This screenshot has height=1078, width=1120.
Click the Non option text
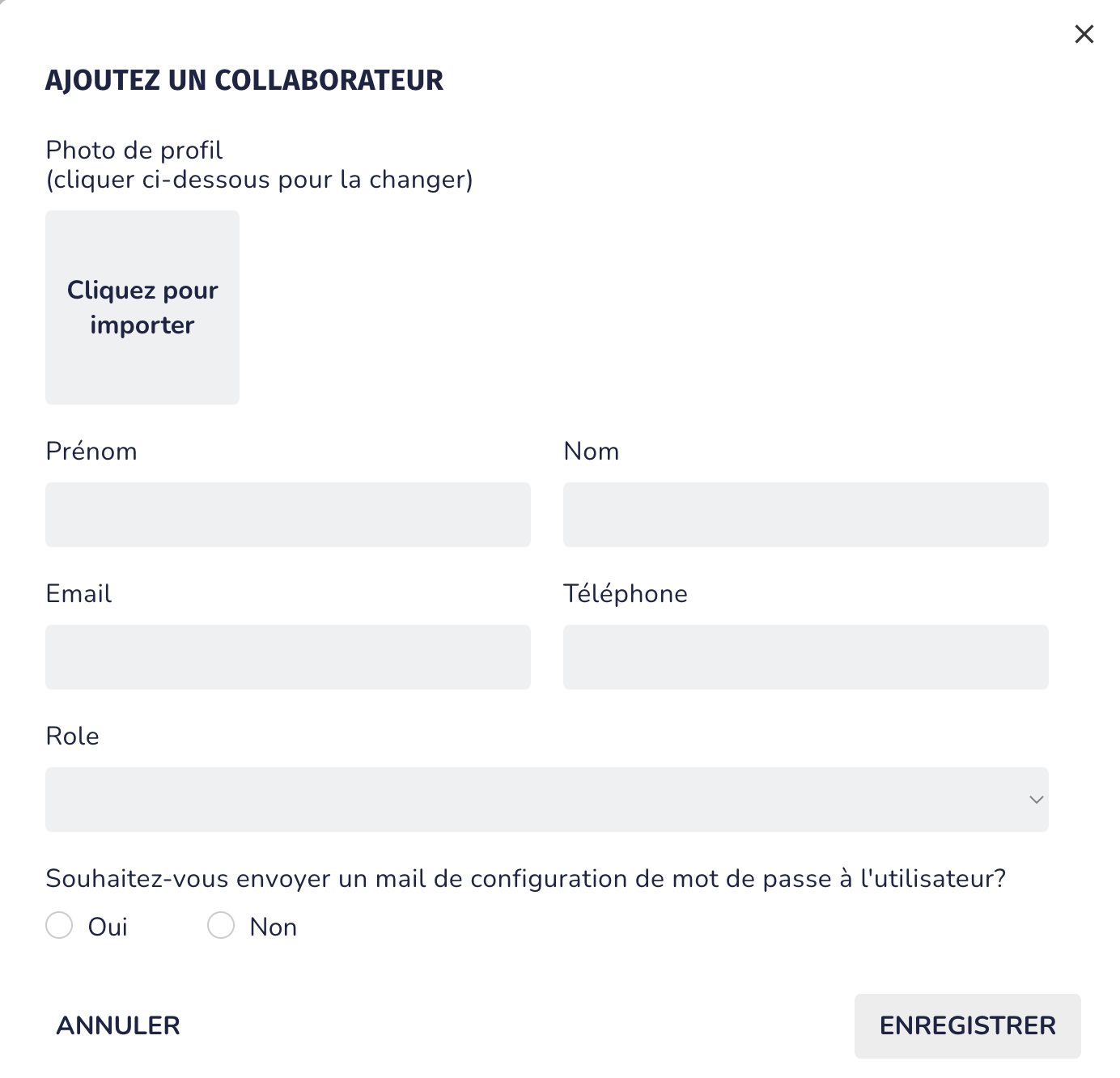tap(274, 927)
